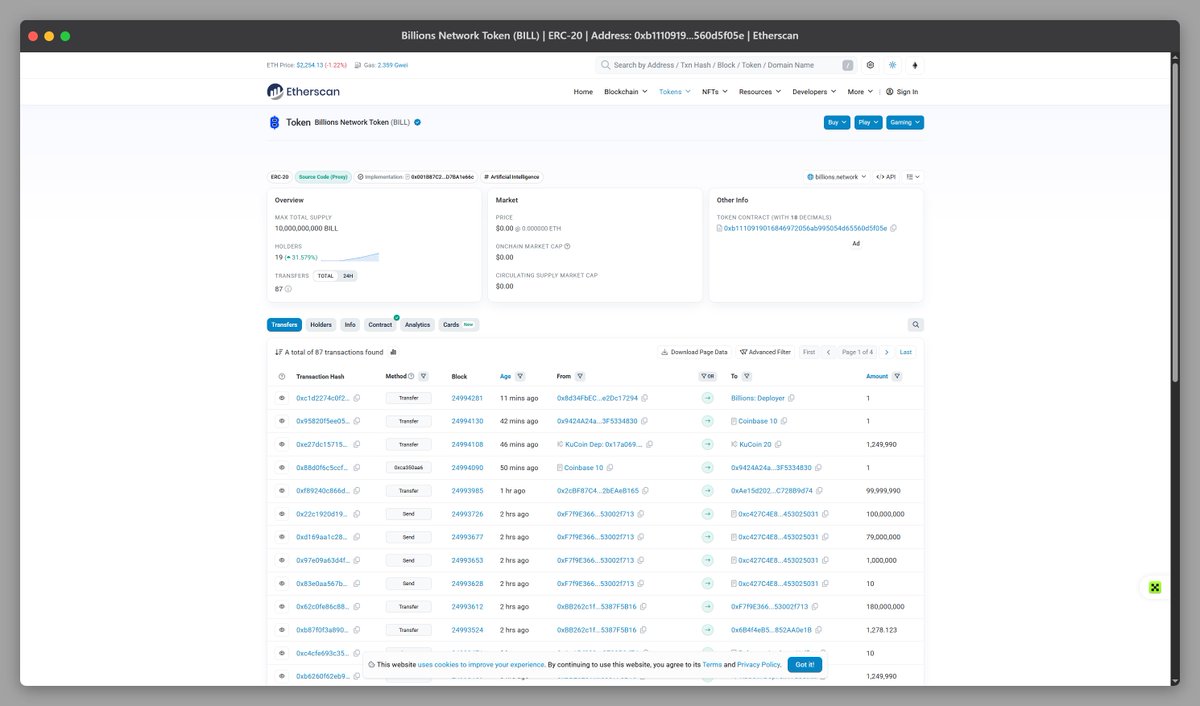This screenshot has height=706, width=1200.
Task: Open the blue Buy dropdown
Action: [837, 122]
